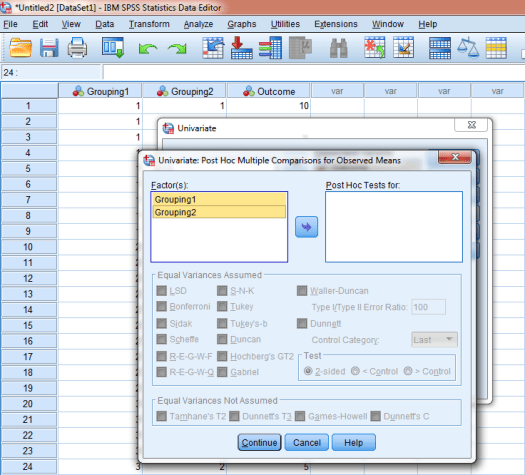Image resolution: width=525 pixels, height=475 pixels.
Task: Click Outcome cell with value 10
Action: (x=269, y=106)
